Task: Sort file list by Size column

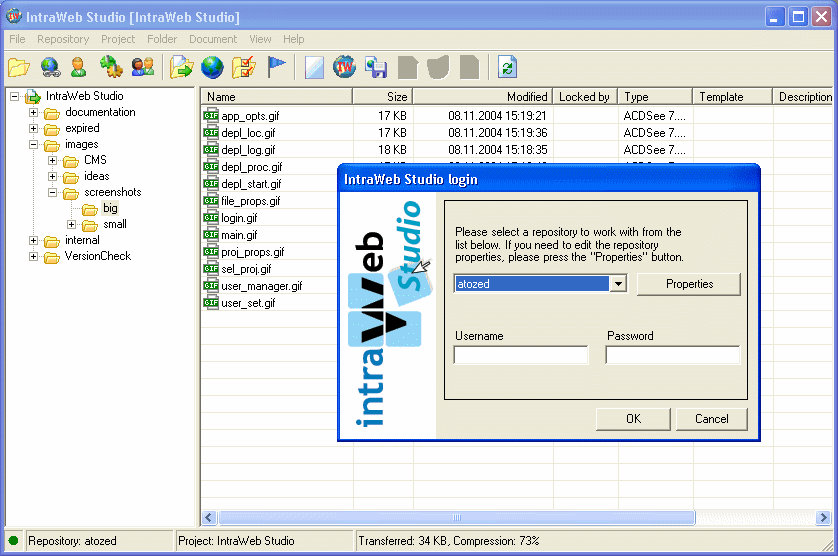Action: (x=383, y=97)
